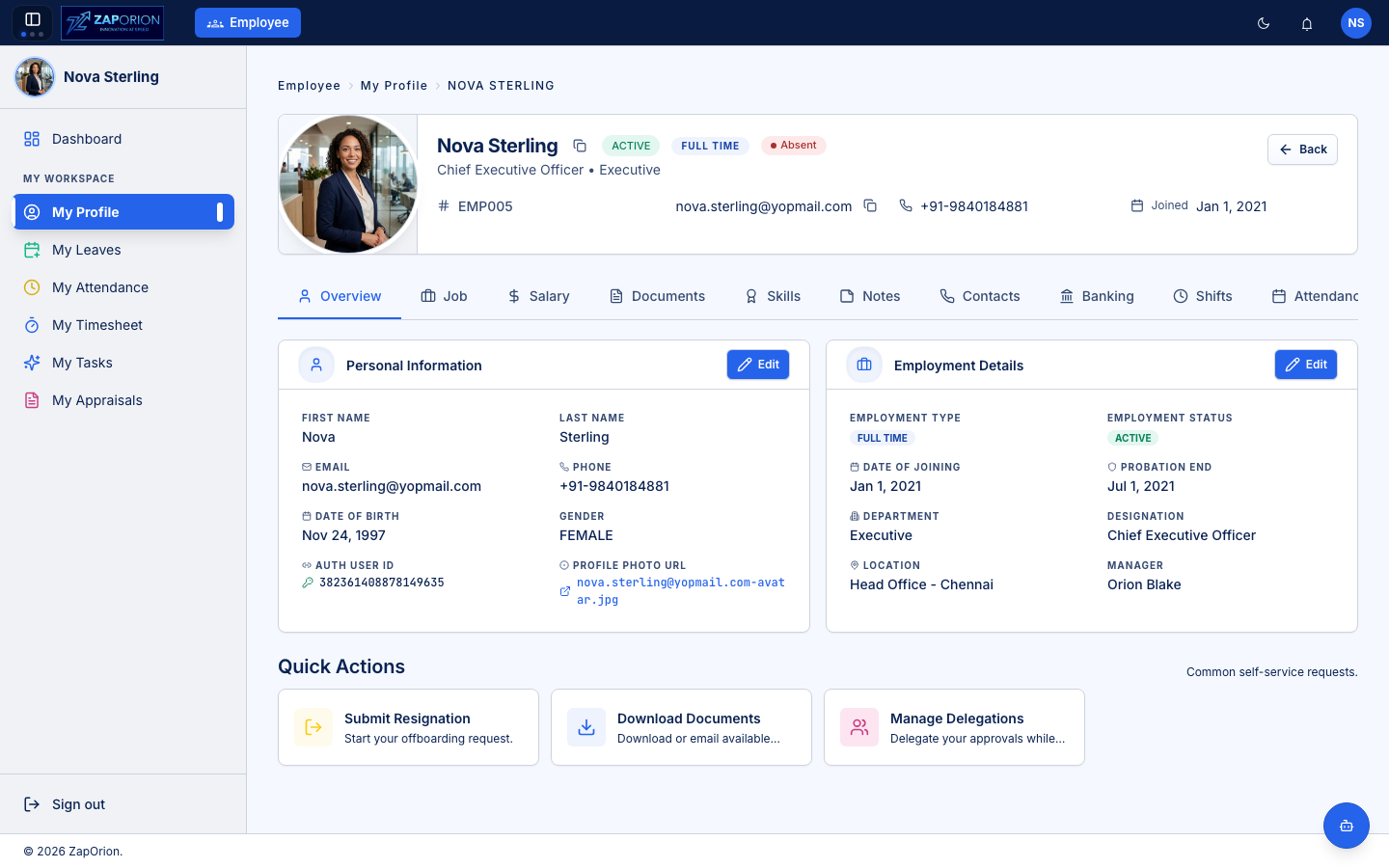Copy the employee name using the copy icon
The image size is (1389, 868).
point(580,146)
